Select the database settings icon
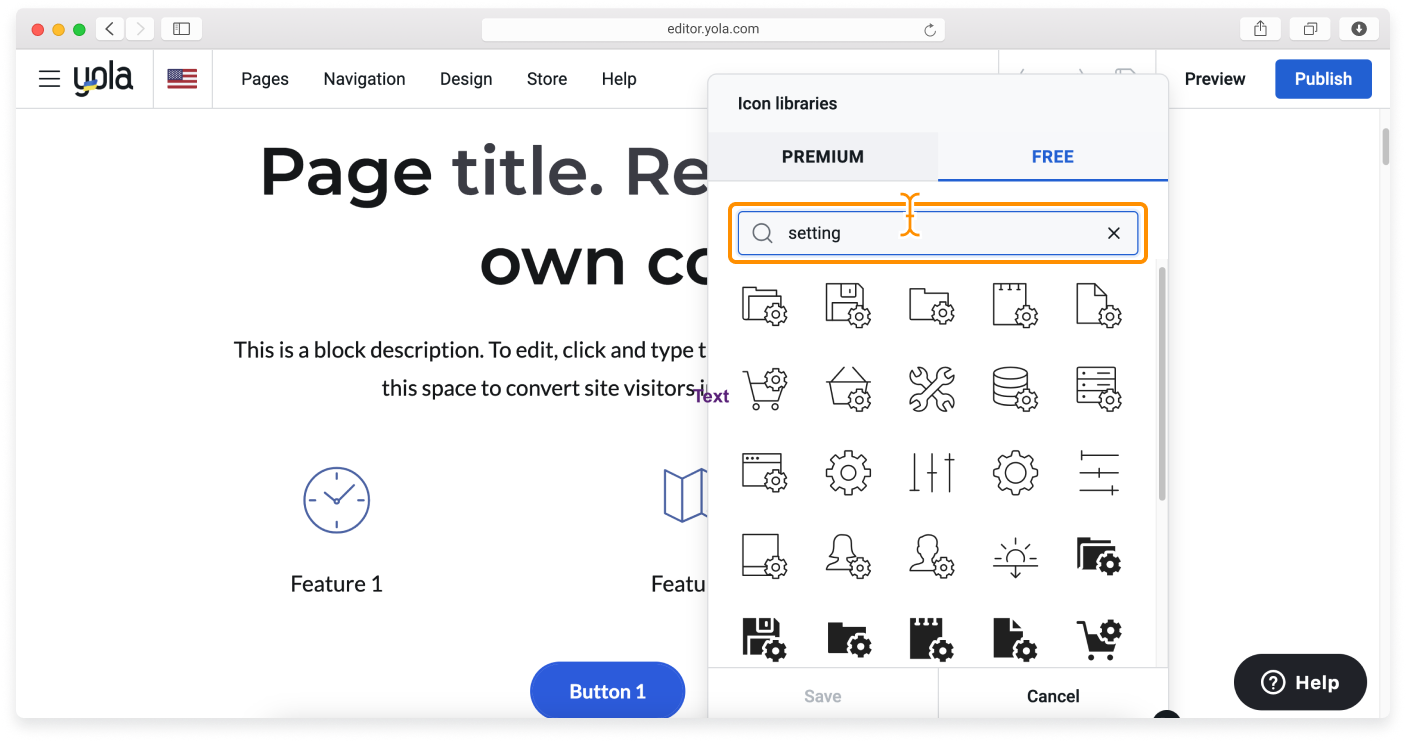 click(x=1015, y=388)
